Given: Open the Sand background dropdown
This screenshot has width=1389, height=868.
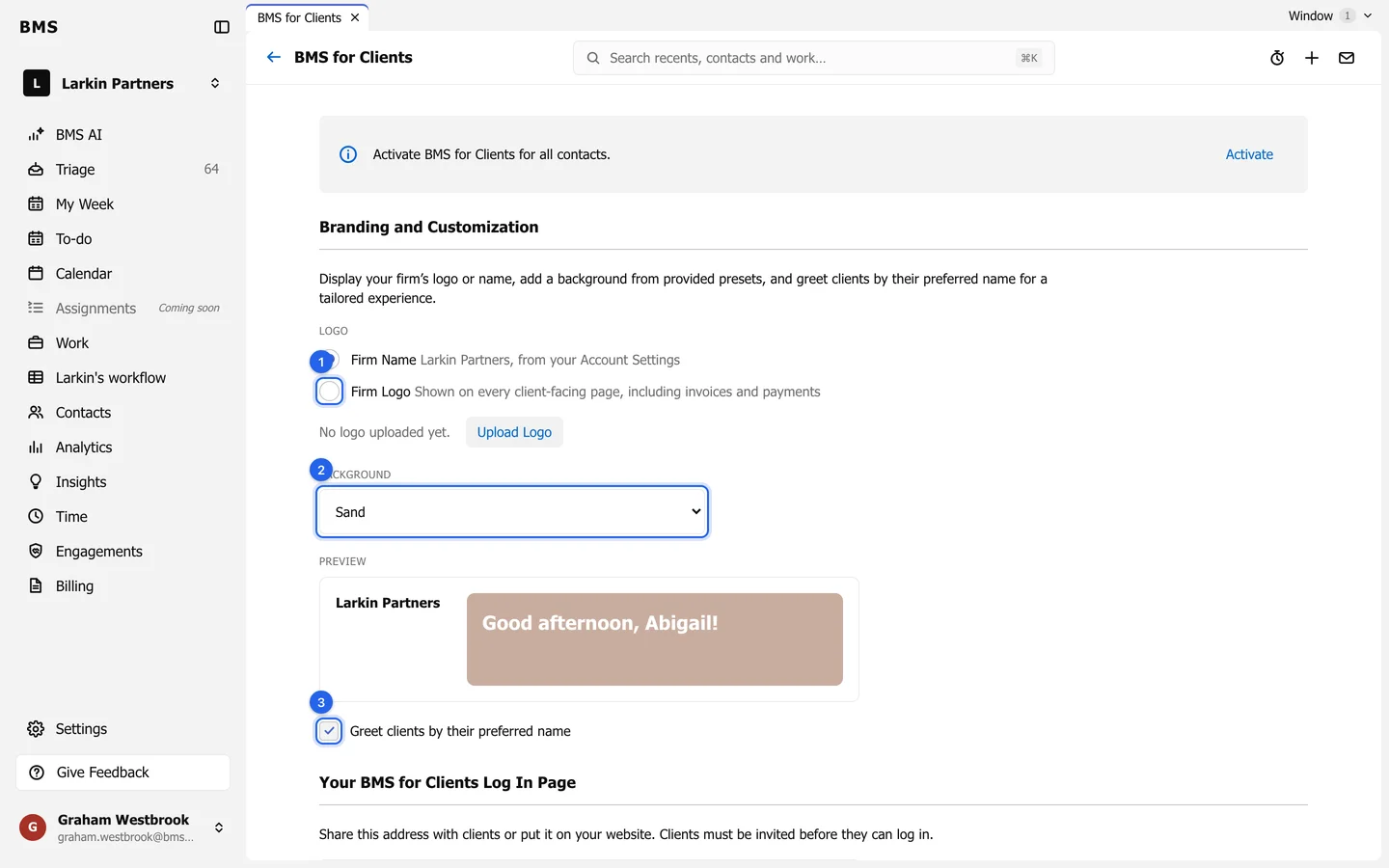Looking at the screenshot, I should point(512,512).
